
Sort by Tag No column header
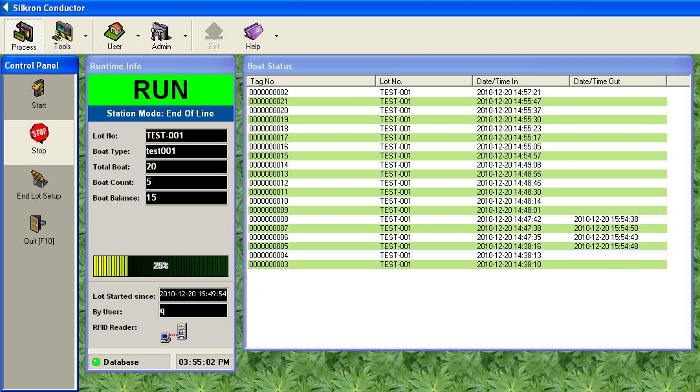311,81
